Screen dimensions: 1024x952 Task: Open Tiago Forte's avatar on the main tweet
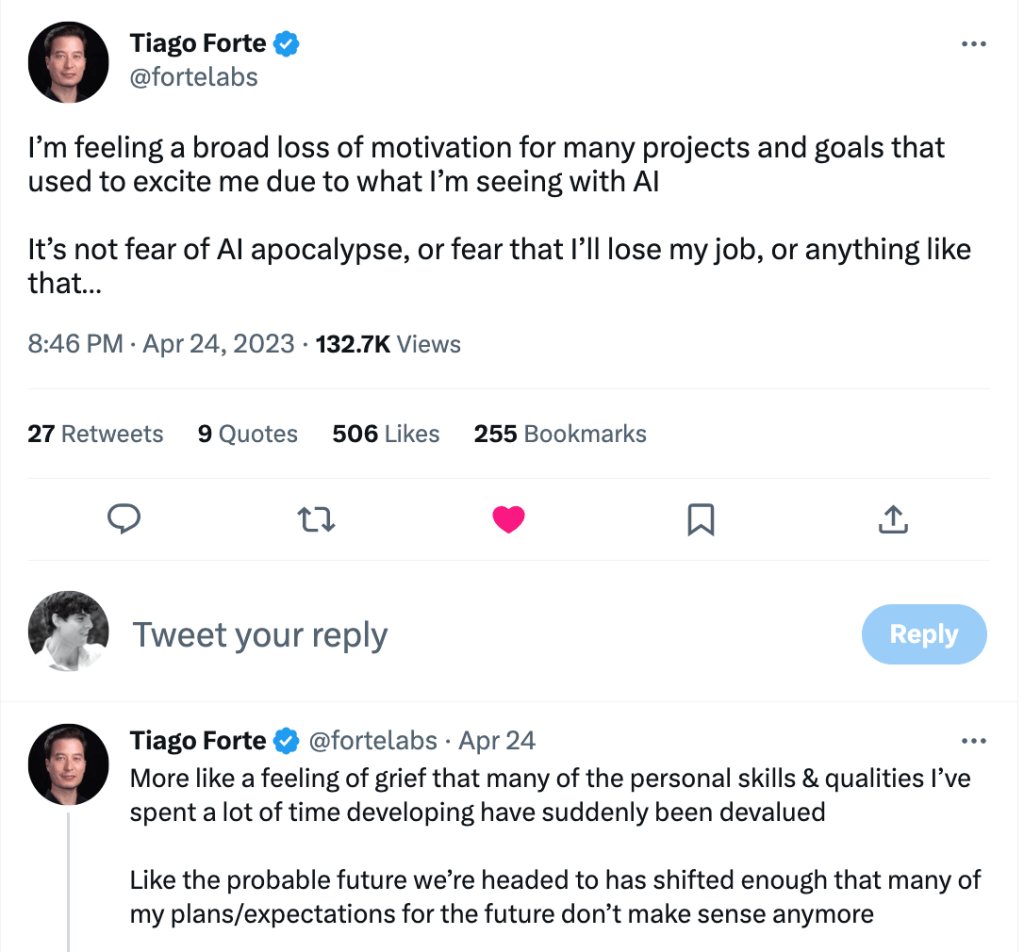[x=68, y=62]
